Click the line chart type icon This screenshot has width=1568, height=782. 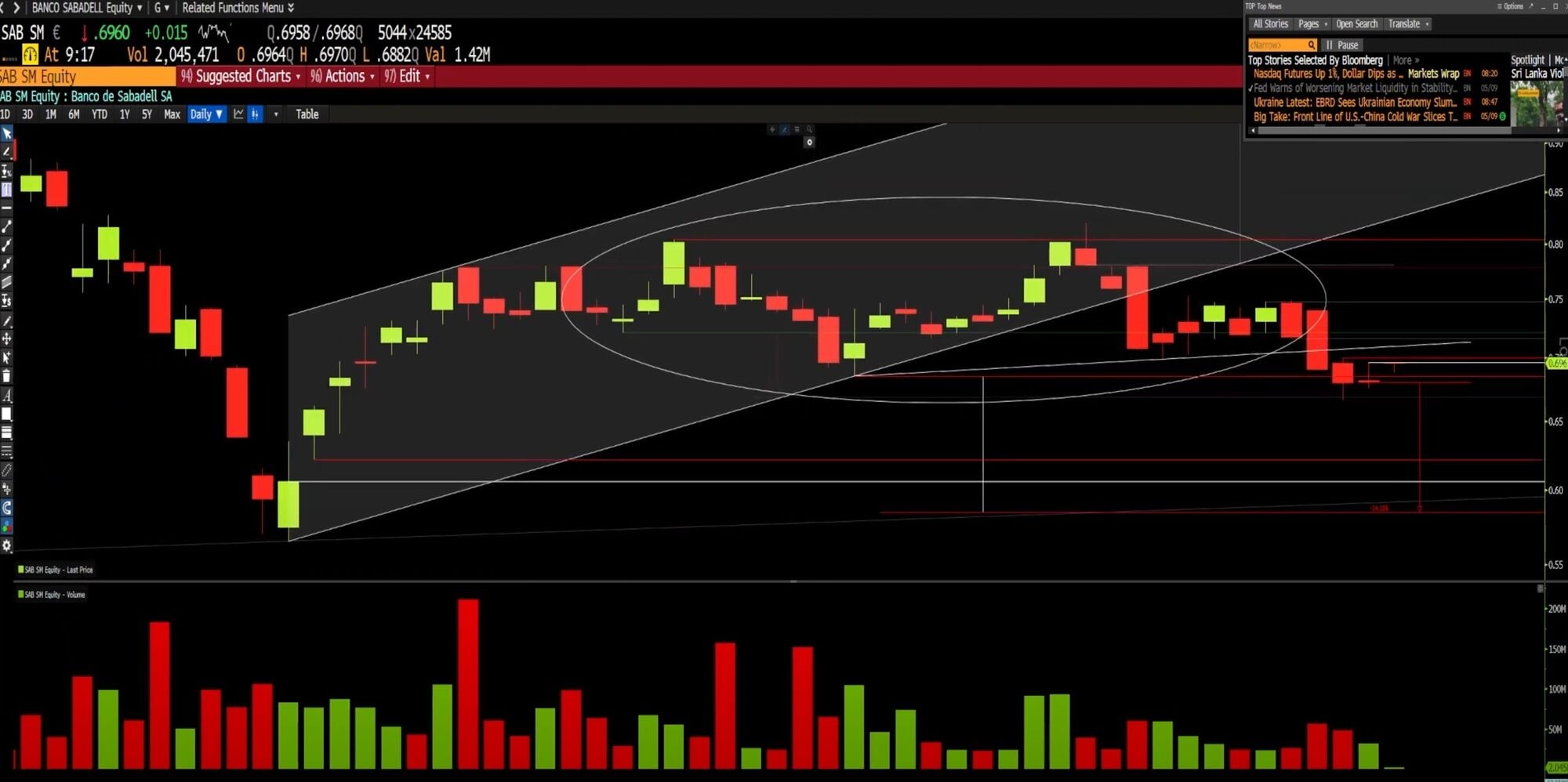point(239,114)
